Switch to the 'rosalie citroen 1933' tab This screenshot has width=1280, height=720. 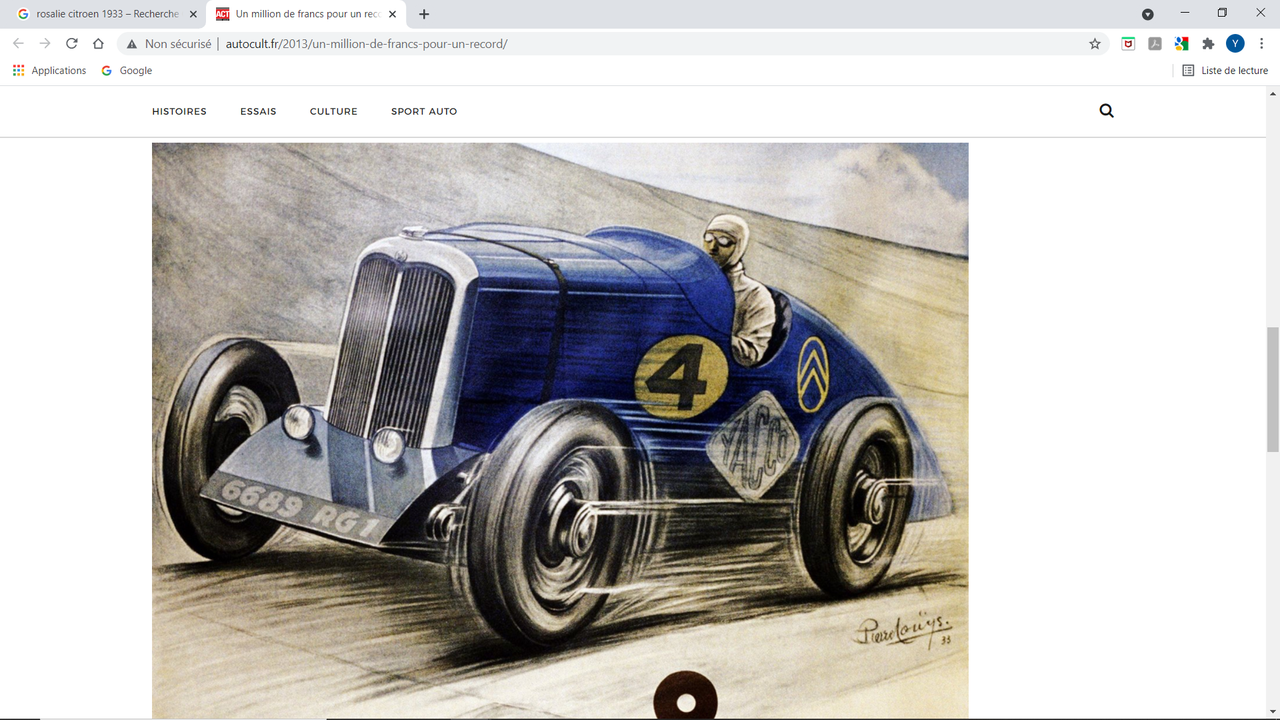coord(105,14)
